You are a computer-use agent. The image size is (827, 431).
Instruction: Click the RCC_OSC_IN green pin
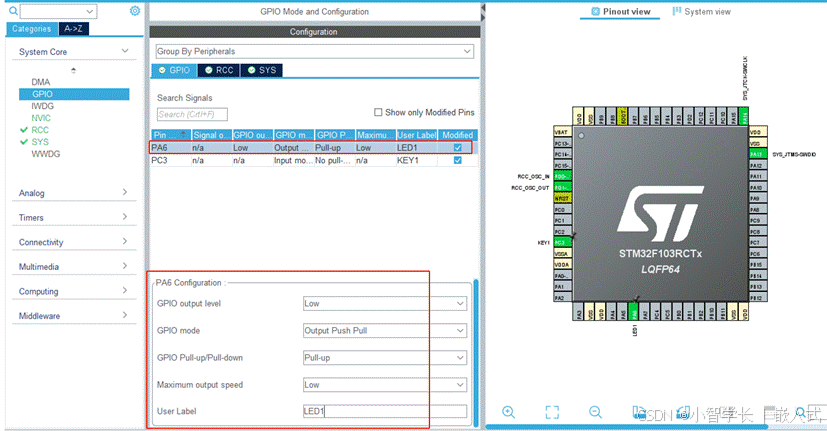pyautogui.click(x=563, y=176)
